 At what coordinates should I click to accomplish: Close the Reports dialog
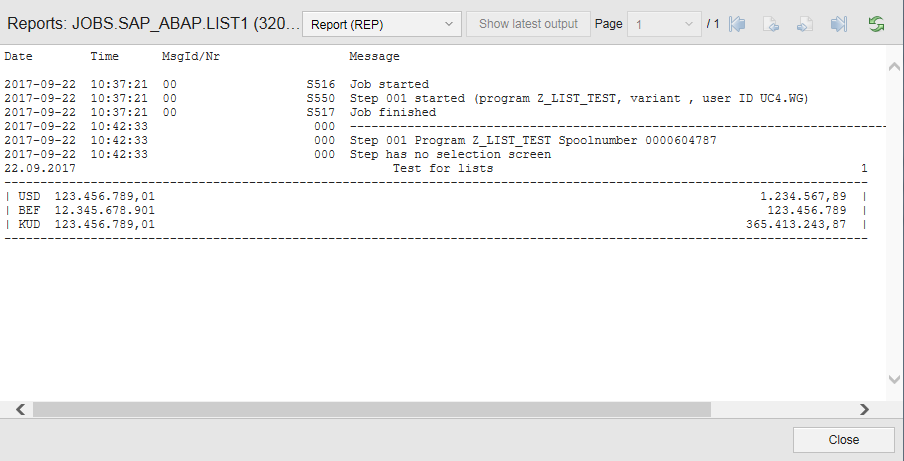pyautogui.click(x=843, y=440)
